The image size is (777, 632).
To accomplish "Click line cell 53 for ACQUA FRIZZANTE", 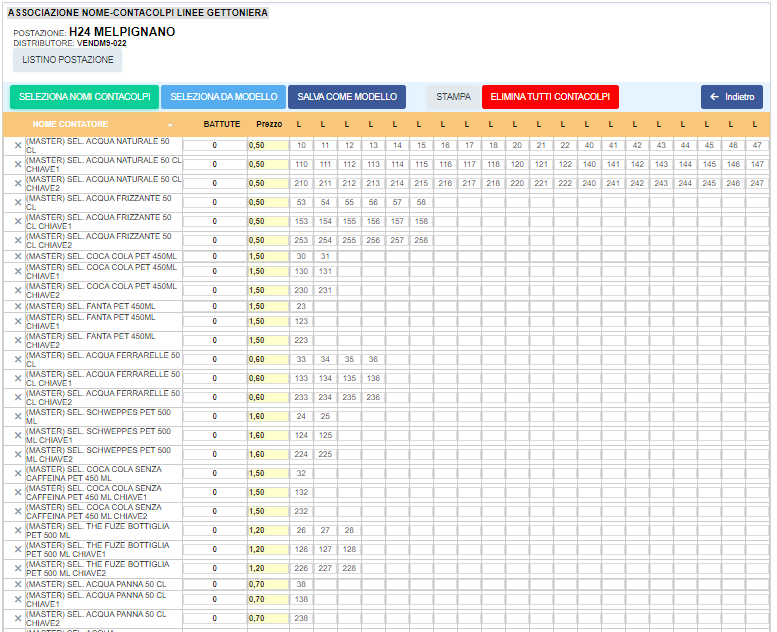I will [x=301, y=202].
